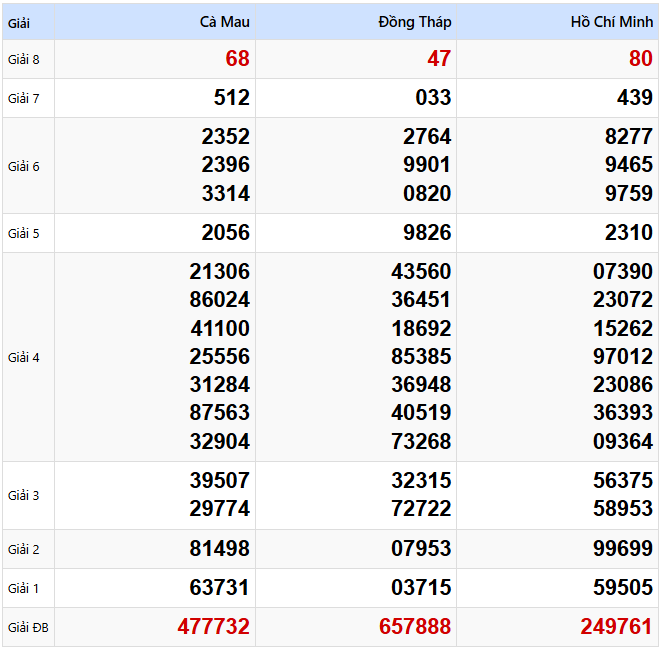Select the Giải 8 row label
Image resolution: width=662 pixels, height=649 pixels.
click(x=24, y=59)
